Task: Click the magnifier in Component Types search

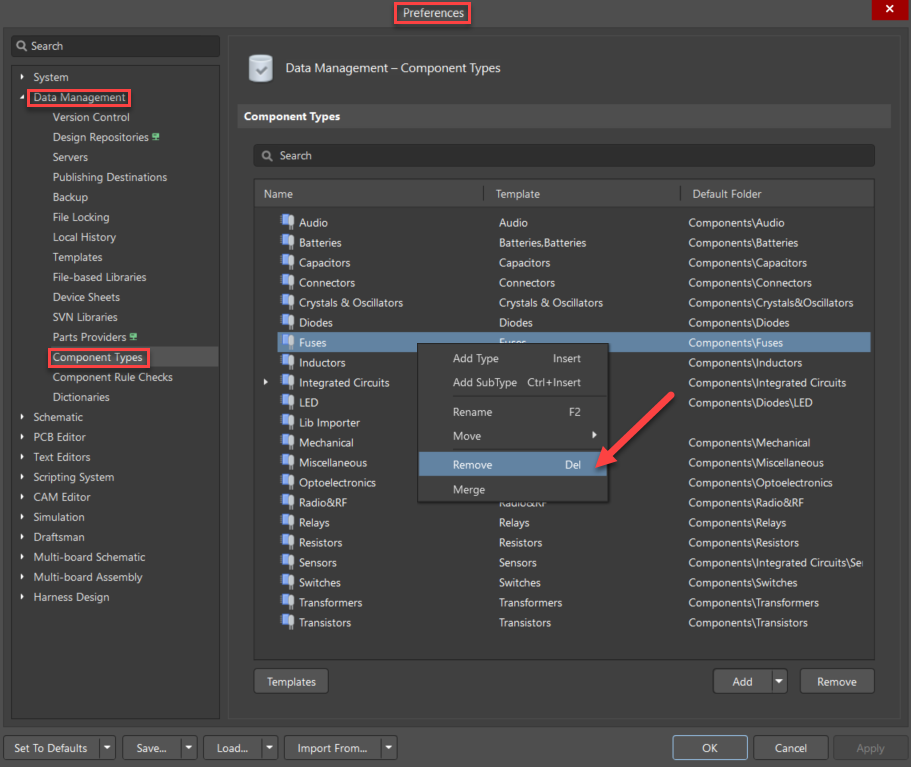Action: click(267, 156)
